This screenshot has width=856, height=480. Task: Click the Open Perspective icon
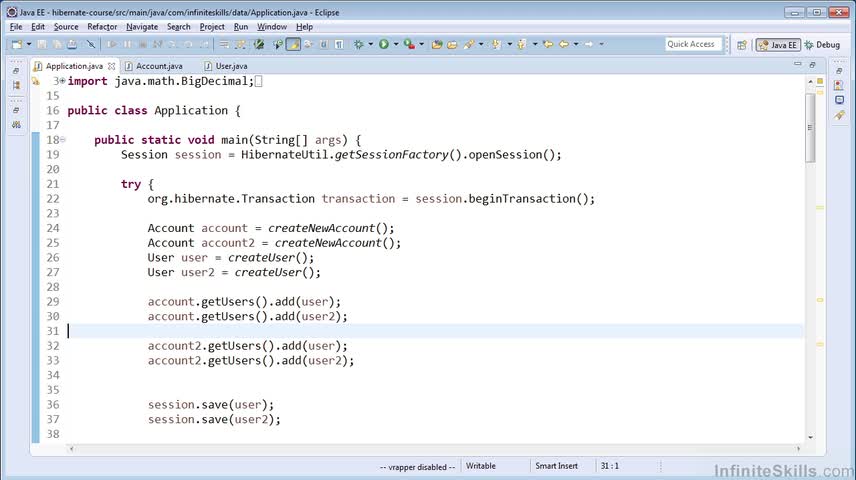741,45
